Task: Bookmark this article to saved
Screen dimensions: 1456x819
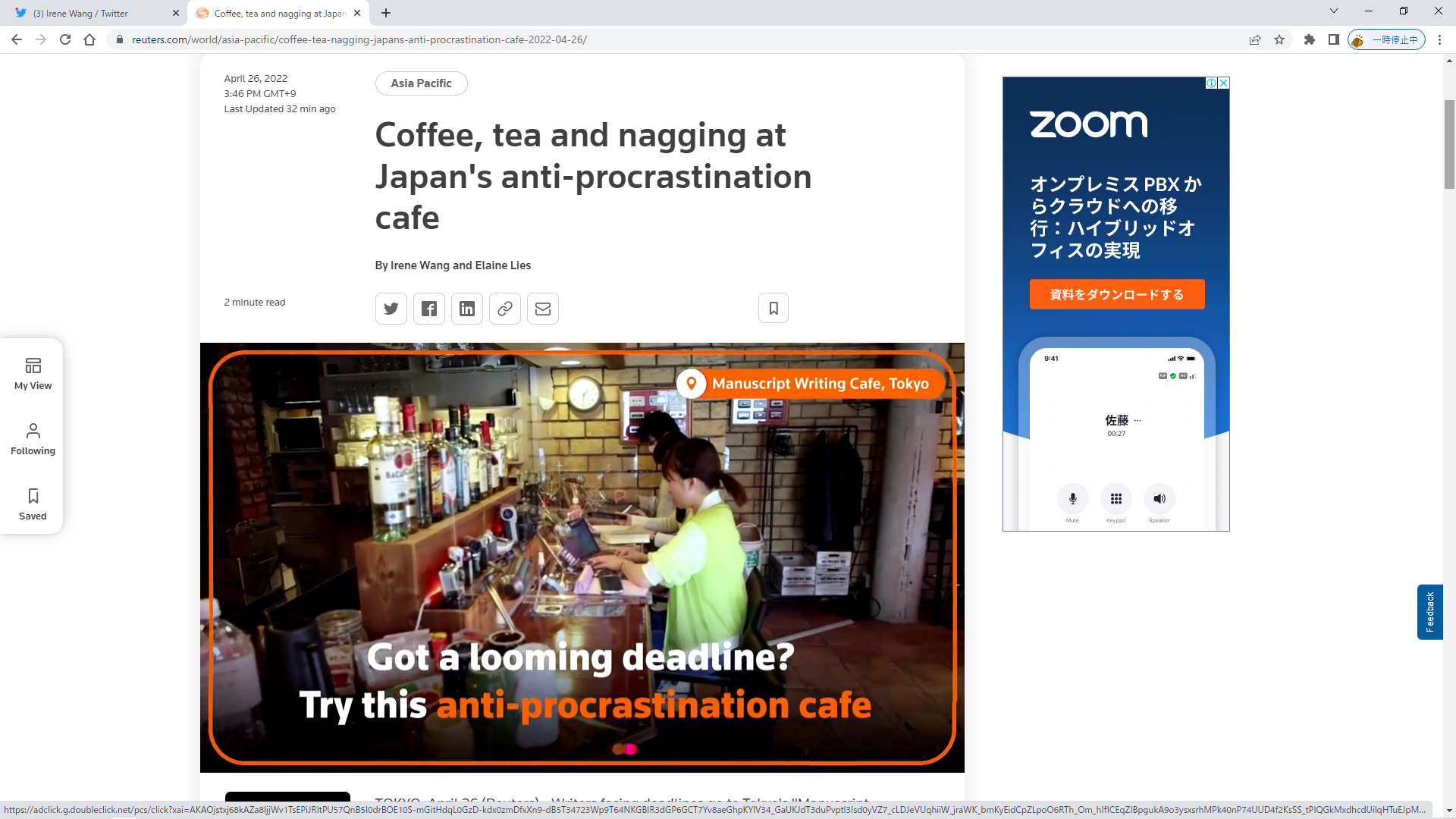Action: pos(773,308)
